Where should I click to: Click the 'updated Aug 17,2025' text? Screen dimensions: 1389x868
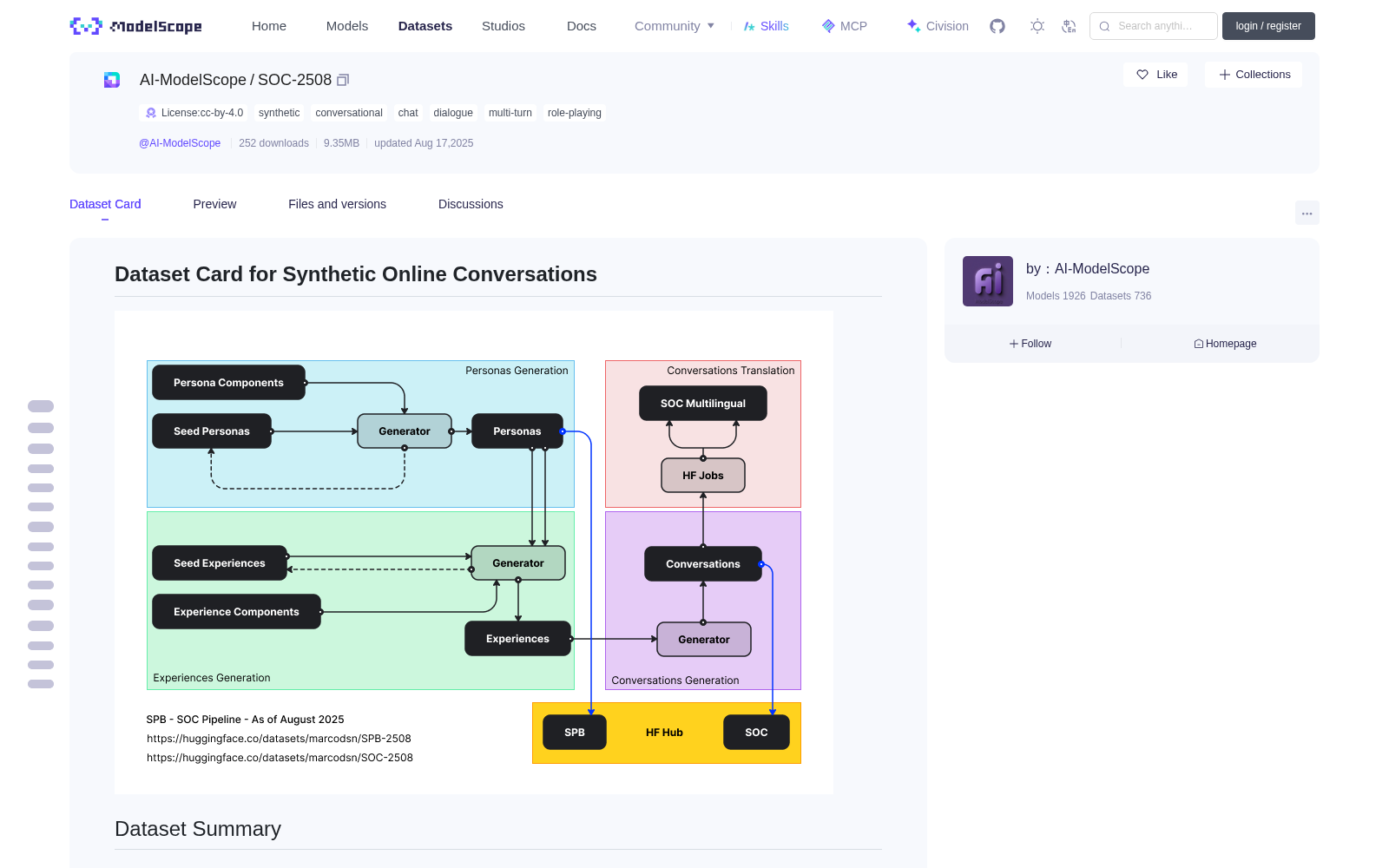pos(424,143)
